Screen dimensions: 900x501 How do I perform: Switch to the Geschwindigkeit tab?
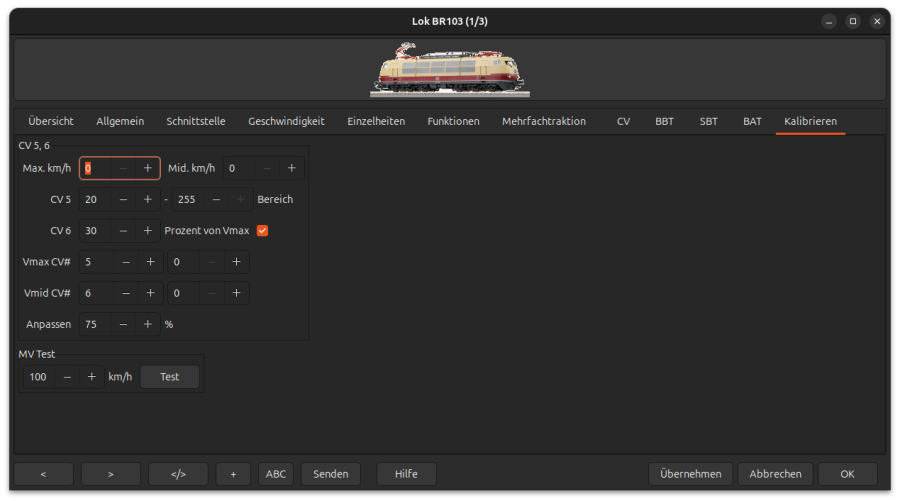(x=286, y=121)
